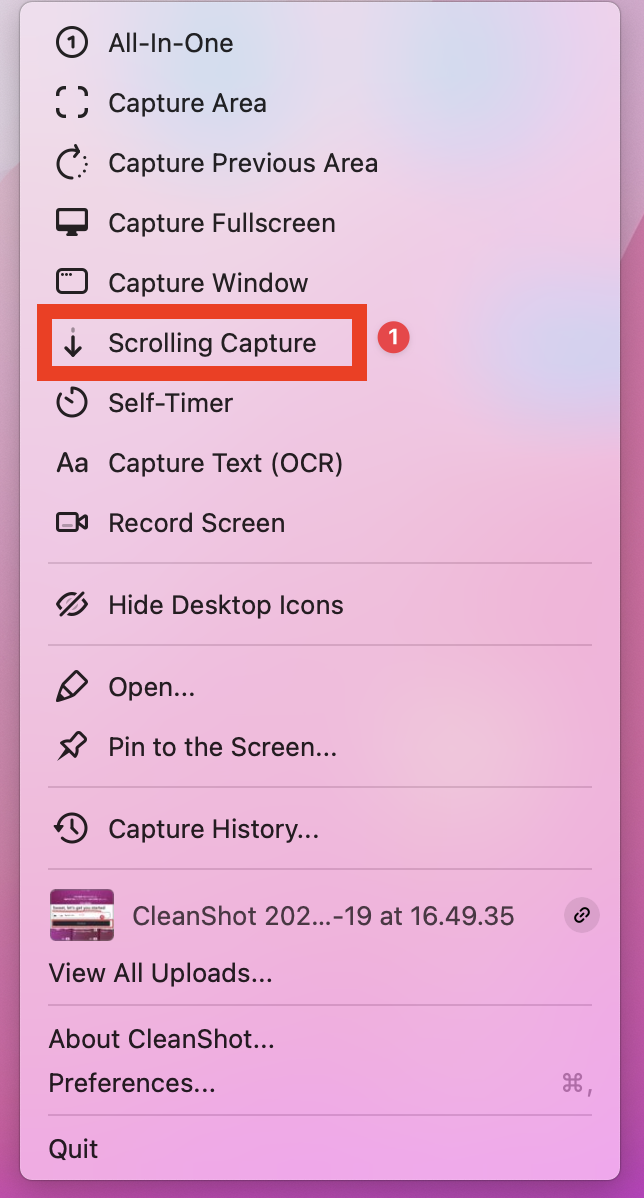Image resolution: width=644 pixels, height=1198 pixels.
Task: Click the Capture Window icon
Action: pos(72,283)
